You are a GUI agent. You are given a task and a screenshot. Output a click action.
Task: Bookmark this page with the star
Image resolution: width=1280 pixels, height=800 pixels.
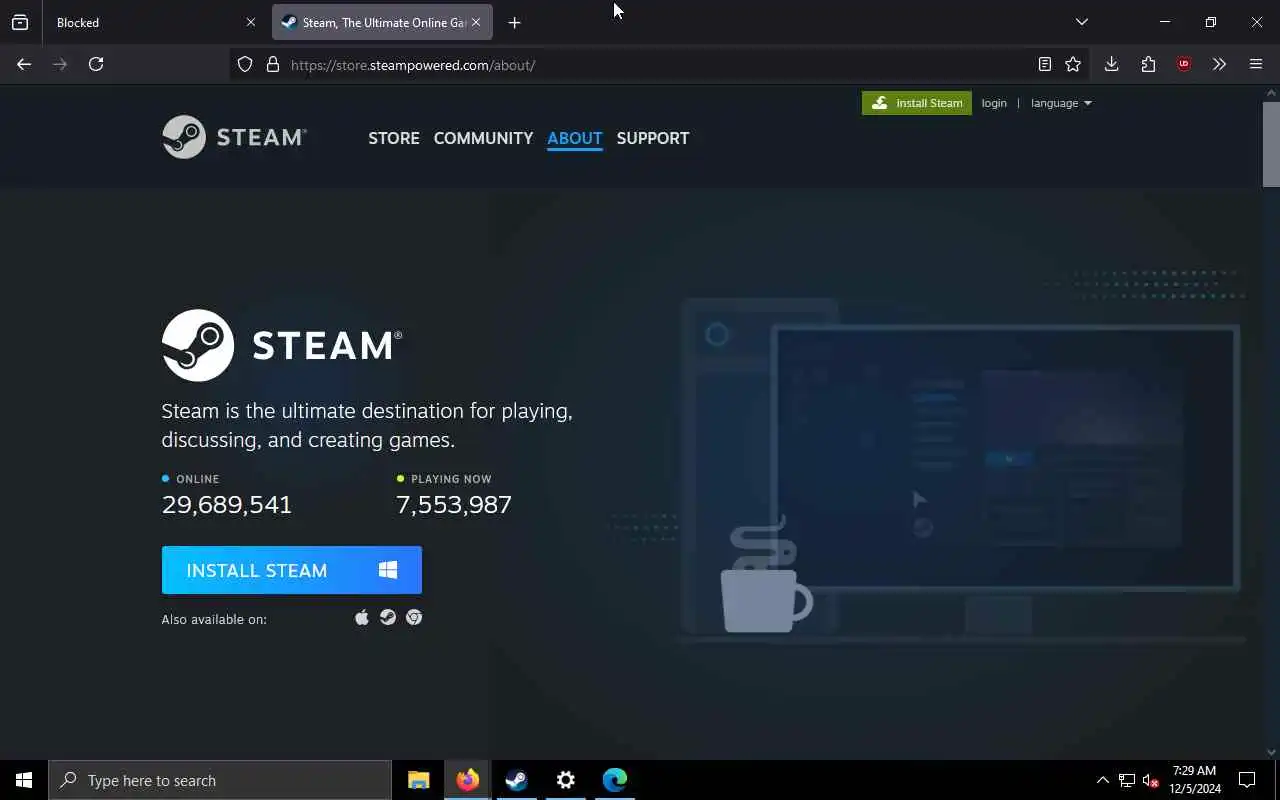(x=1073, y=64)
